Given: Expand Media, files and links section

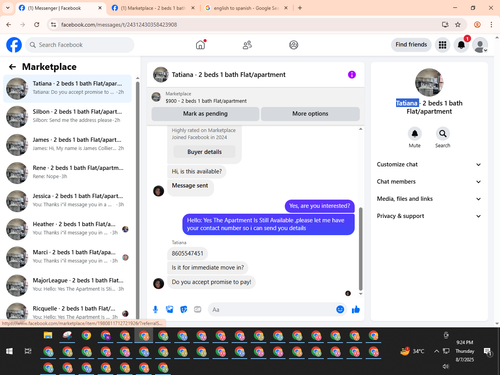Looking at the screenshot, I should point(429,199).
